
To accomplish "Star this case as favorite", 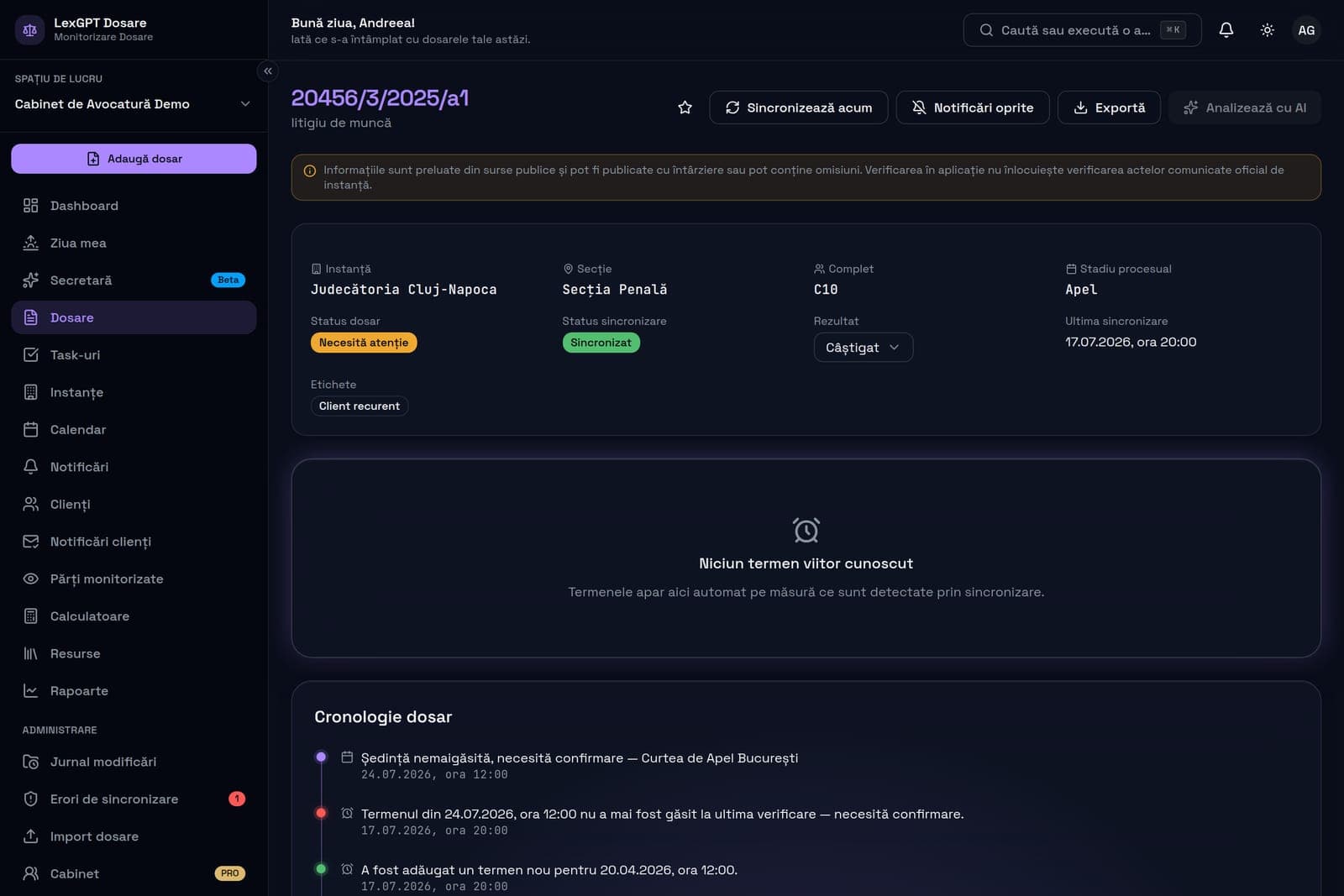I will [685, 107].
